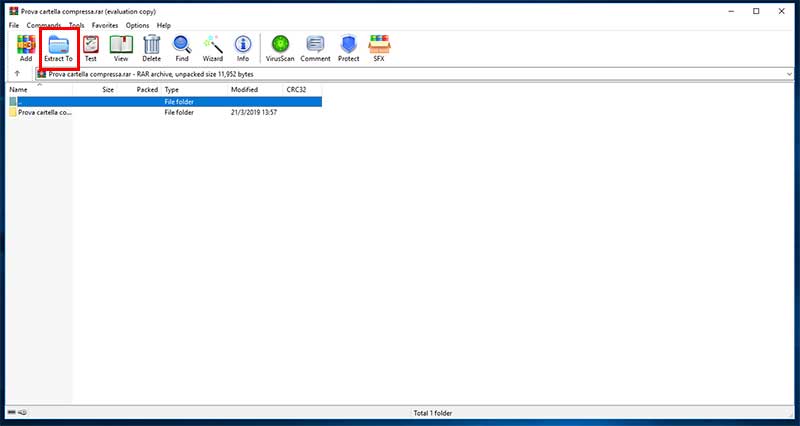The width and height of the screenshot is (800, 426).
Task: Open the Find magnifier tool
Action: tap(182, 48)
